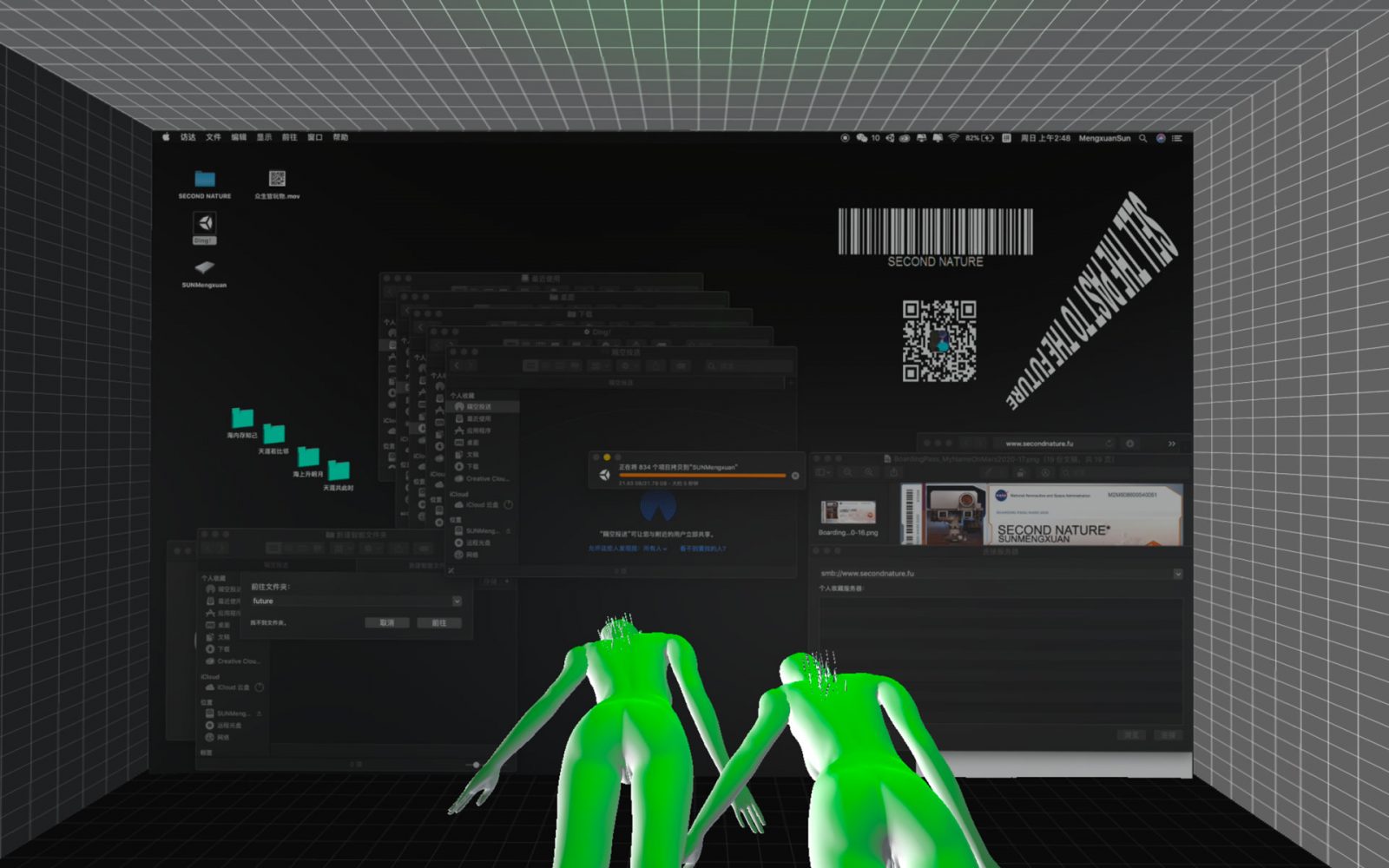The width and height of the screenshot is (1389, 868).
Task: Open the 访达 Finder menu
Action: pyautogui.click(x=188, y=137)
